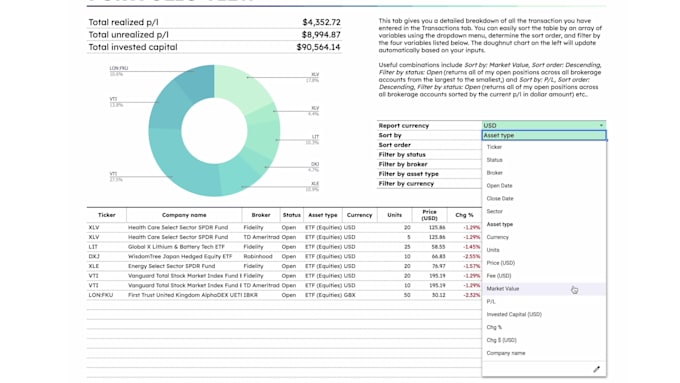Open the Report currency USD dropdown arrow

point(601,125)
